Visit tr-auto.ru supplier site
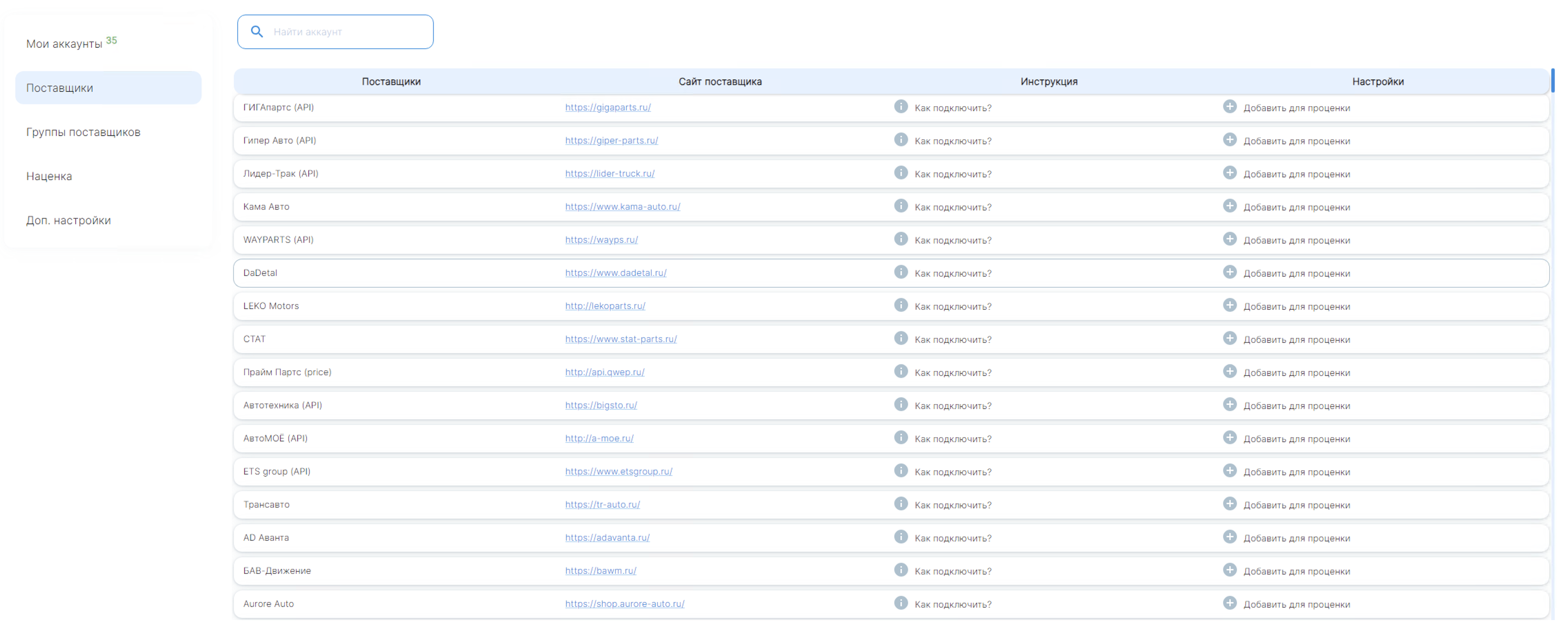 [602, 504]
